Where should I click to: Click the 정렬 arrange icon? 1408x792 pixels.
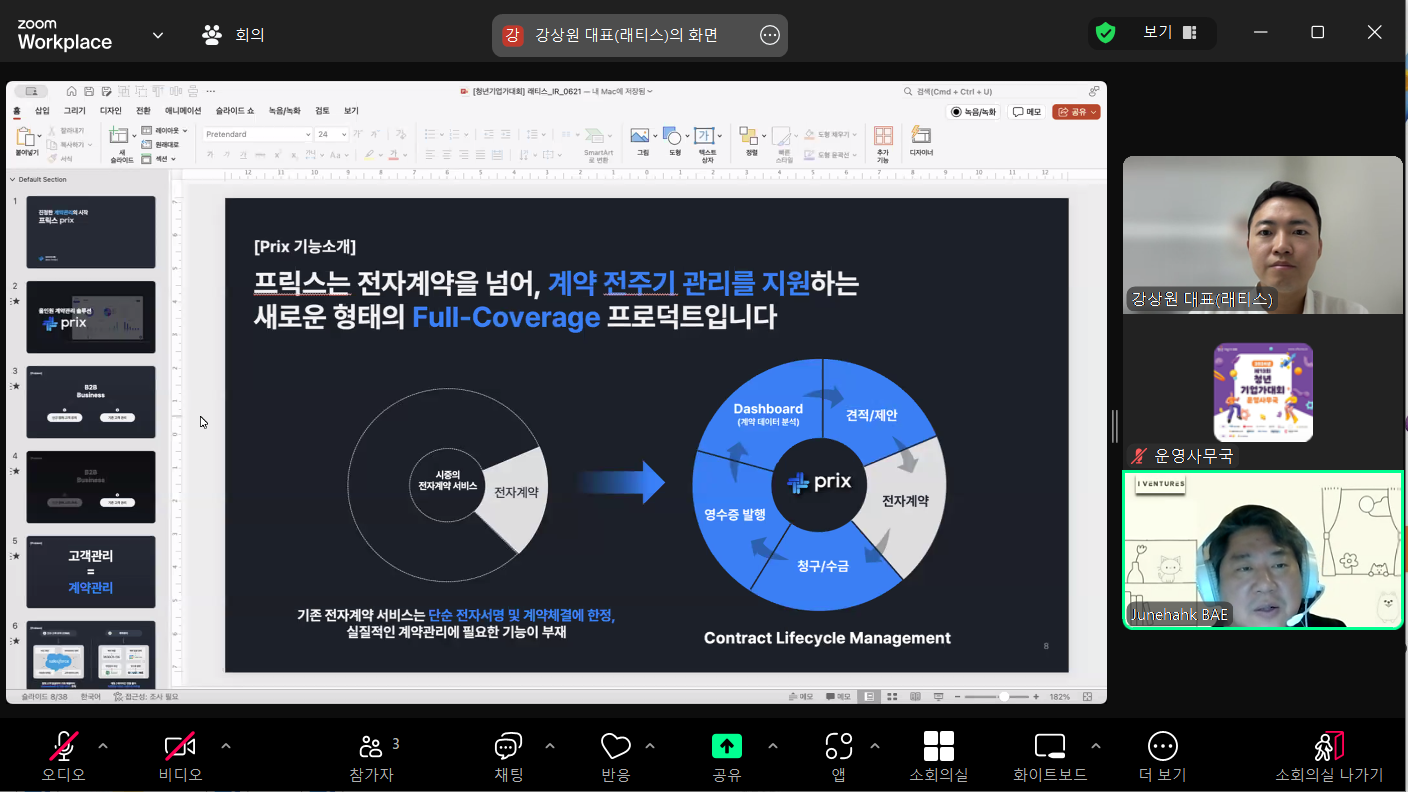(748, 136)
